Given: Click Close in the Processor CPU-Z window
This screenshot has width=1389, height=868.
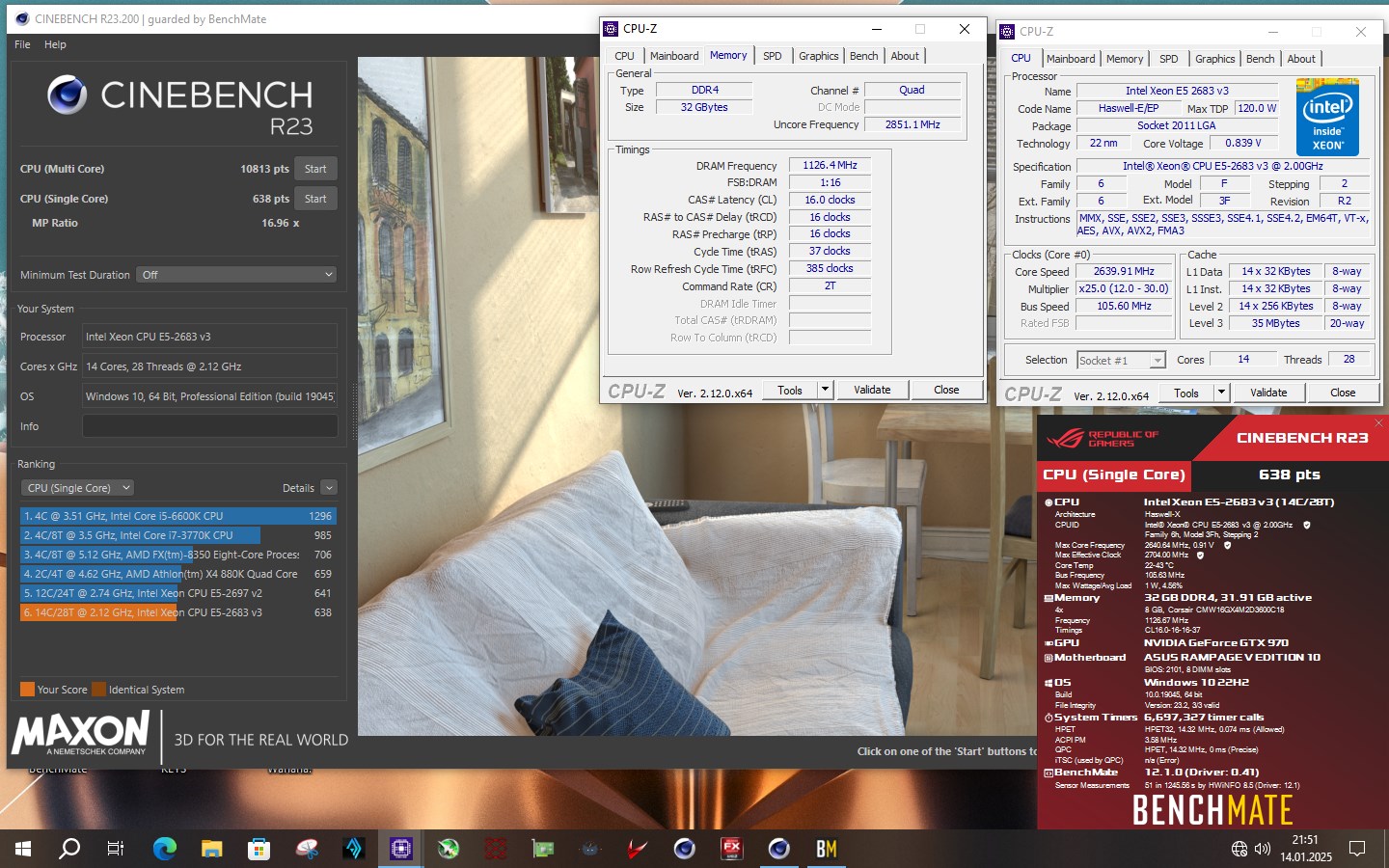Looking at the screenshot, I should (1343, 393).
